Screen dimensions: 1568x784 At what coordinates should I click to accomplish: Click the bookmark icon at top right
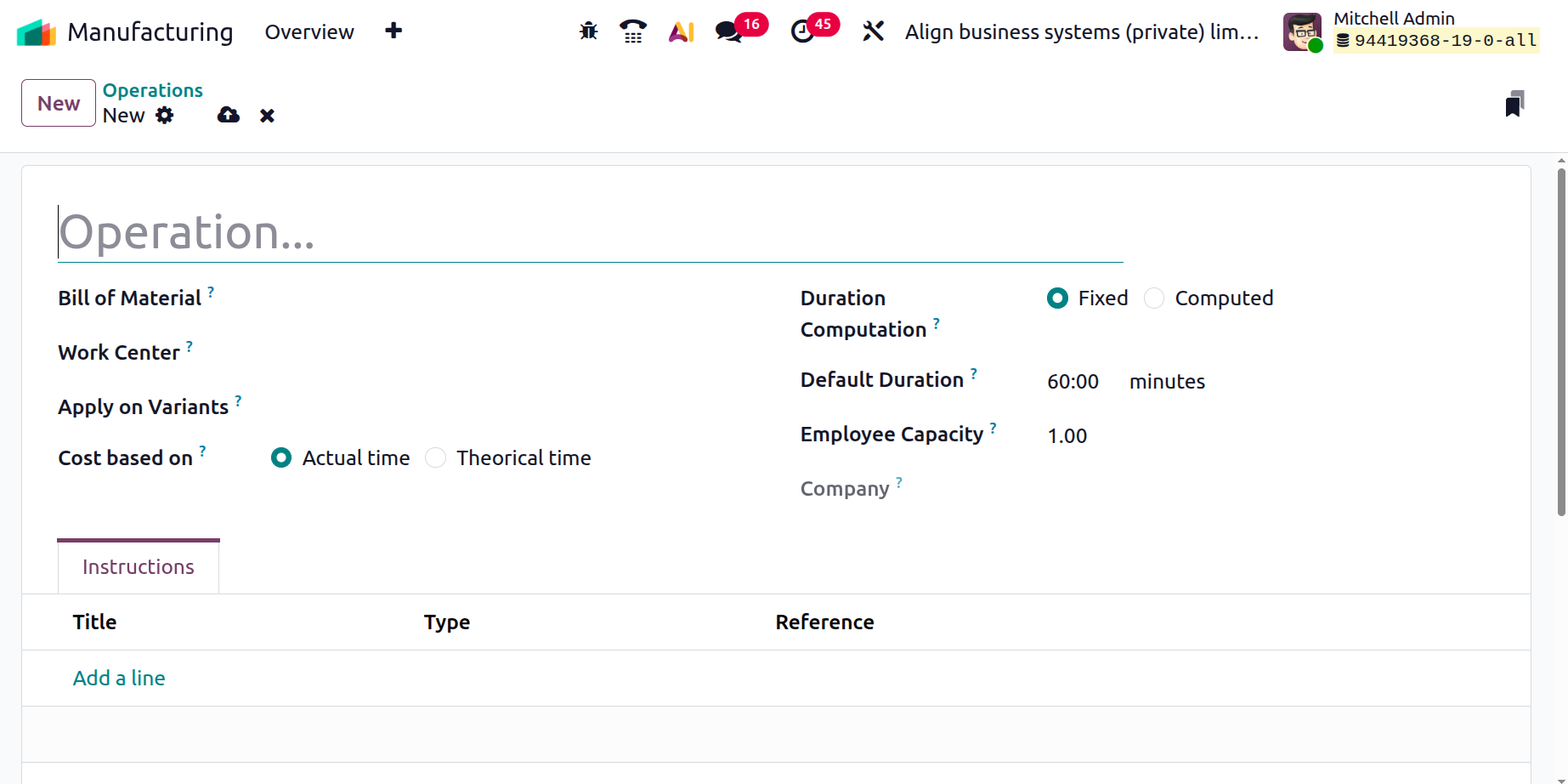[x=1514, y=104]
